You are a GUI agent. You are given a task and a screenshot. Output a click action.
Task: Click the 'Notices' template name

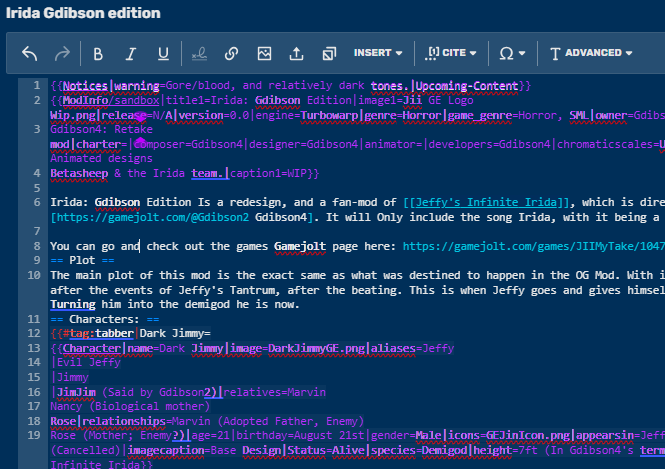click(x=86, y=86)
